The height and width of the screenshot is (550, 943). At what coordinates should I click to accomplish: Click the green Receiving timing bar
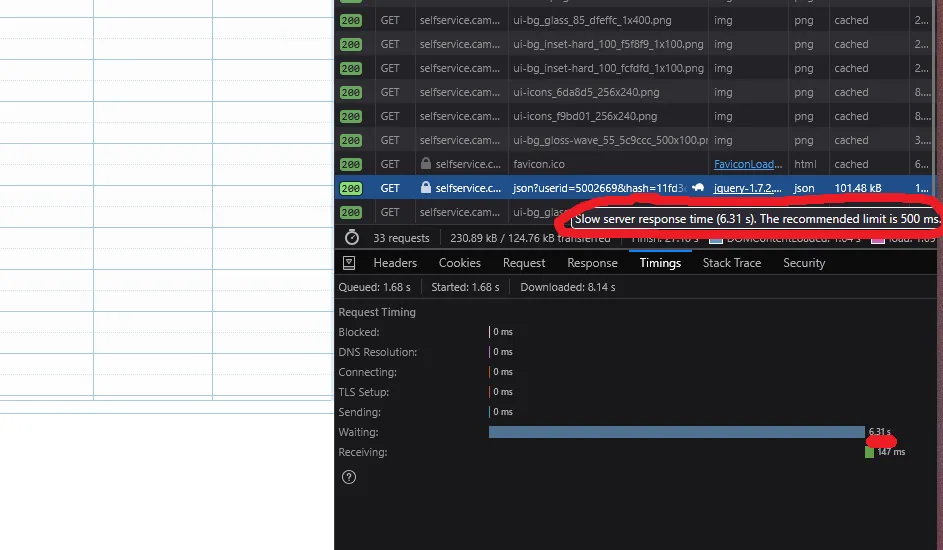869,452
